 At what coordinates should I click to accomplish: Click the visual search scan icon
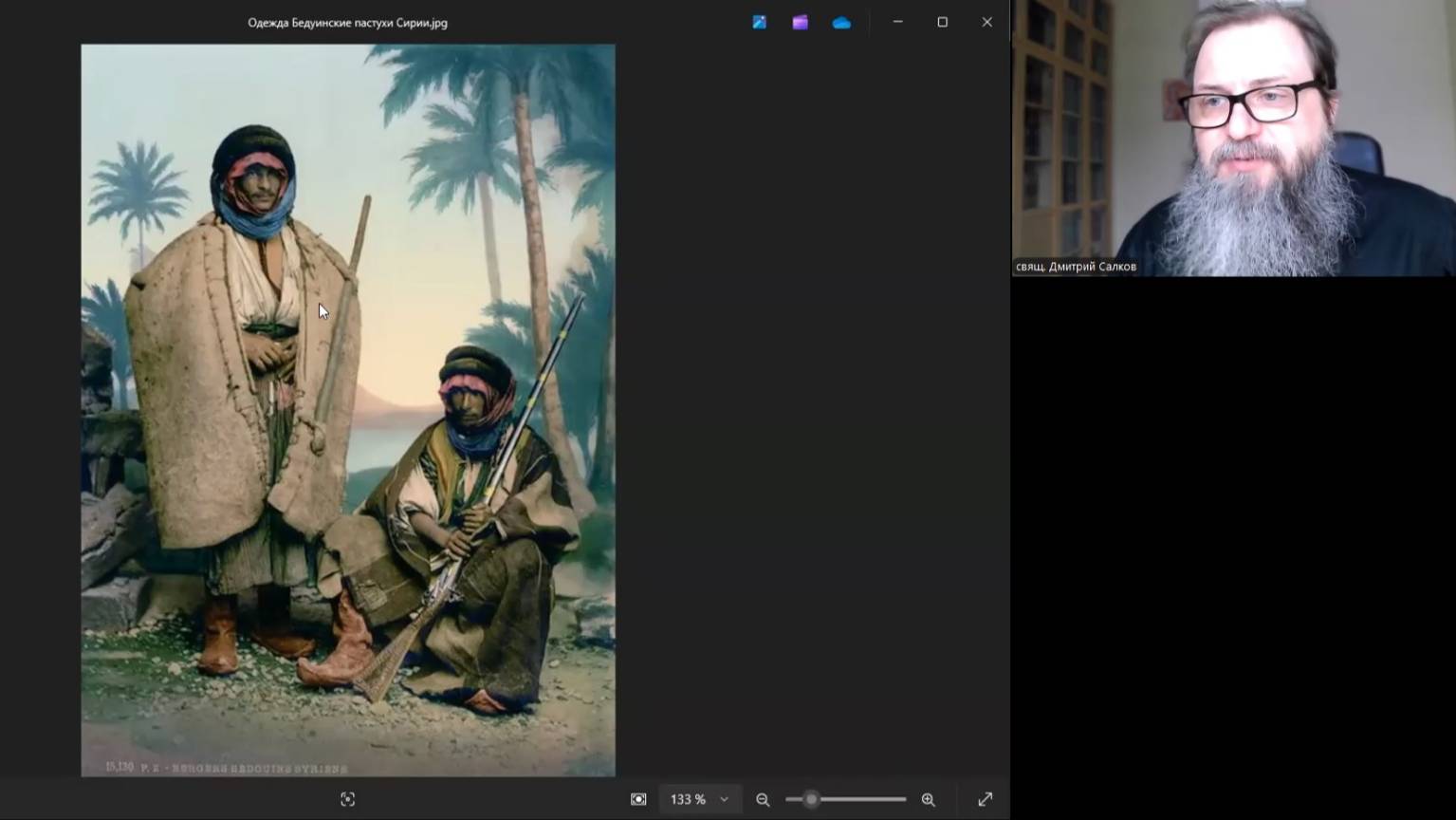pyautogui.click(x=348, y=800)
